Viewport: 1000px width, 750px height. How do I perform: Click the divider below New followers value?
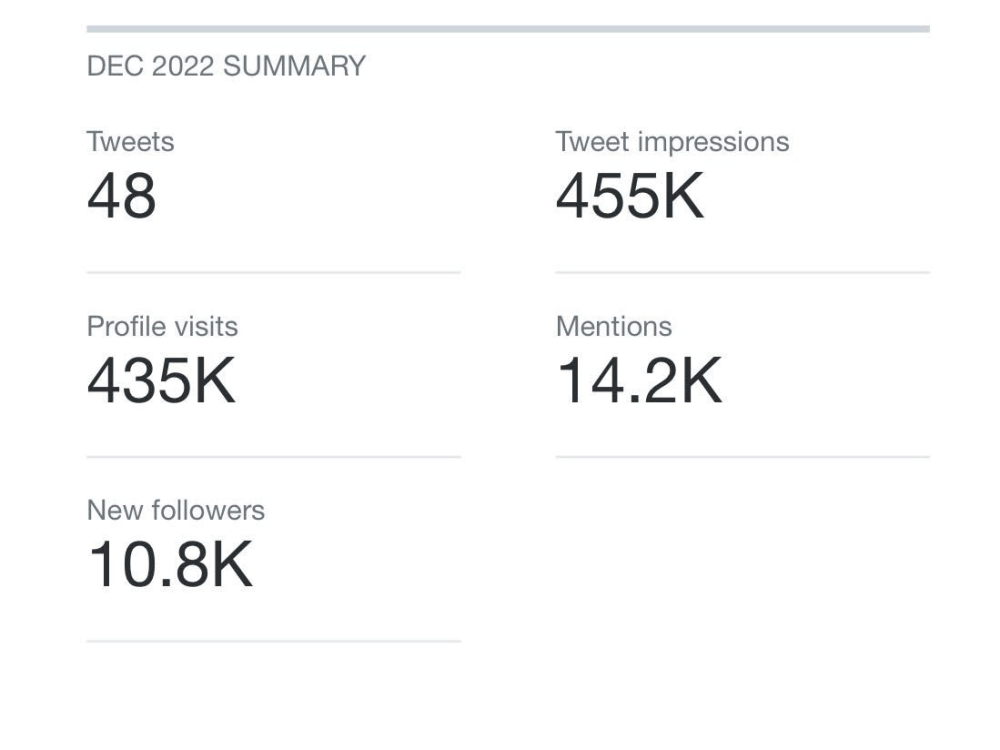(274, 641)
